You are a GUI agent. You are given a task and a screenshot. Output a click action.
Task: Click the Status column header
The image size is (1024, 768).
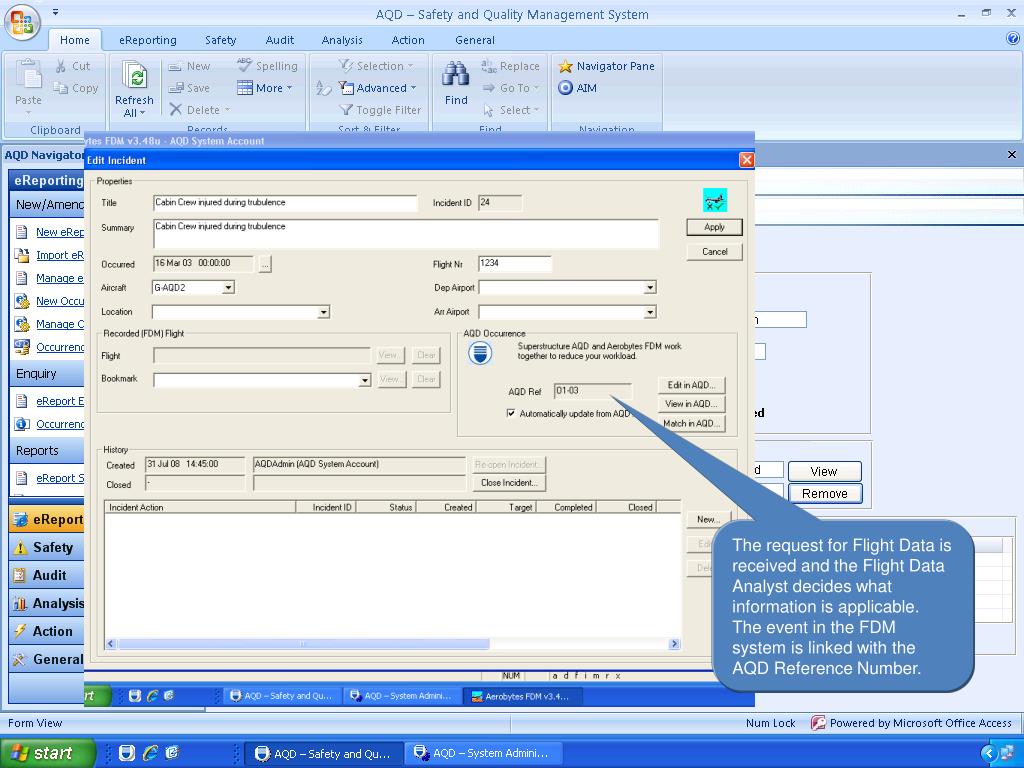(386, 507)
